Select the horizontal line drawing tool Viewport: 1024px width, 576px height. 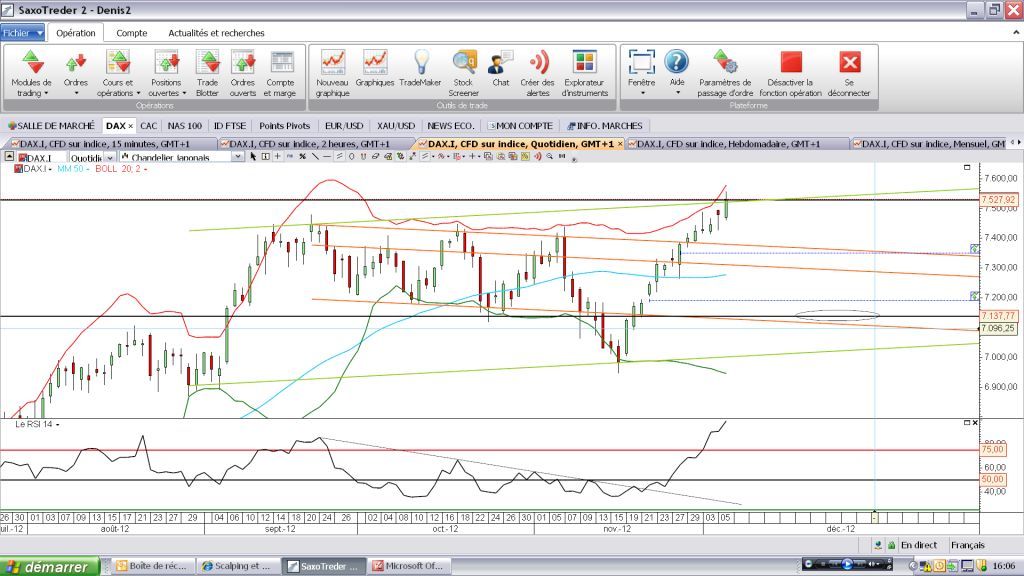pos(327,157)
